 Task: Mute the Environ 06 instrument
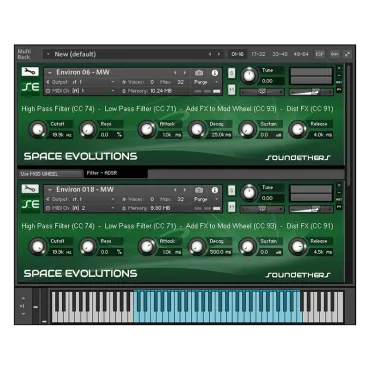[231, 89]
